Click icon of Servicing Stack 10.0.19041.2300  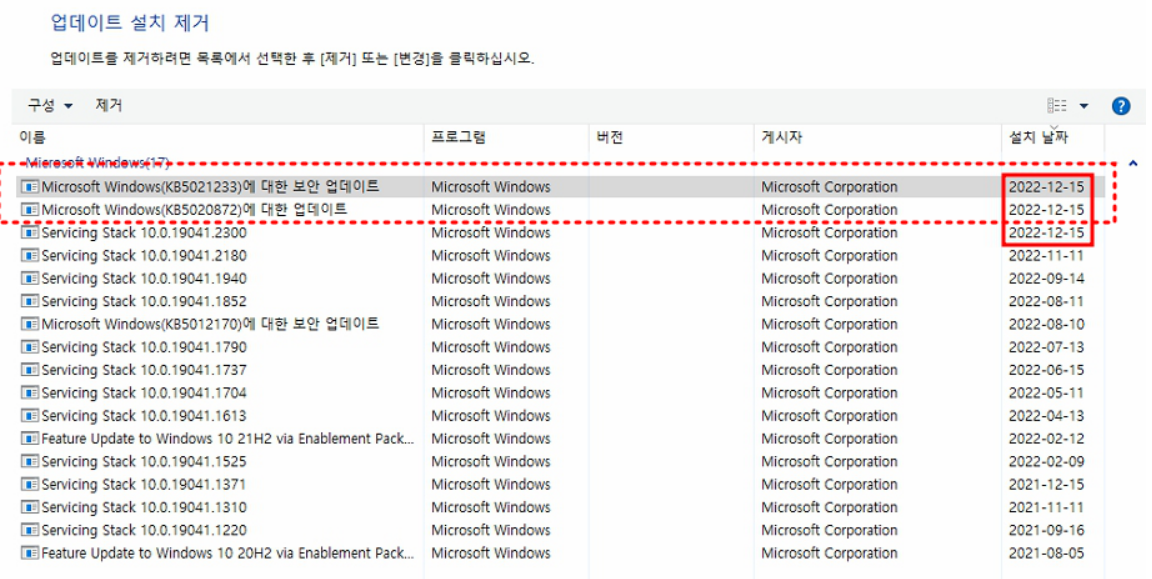point(30,232)
